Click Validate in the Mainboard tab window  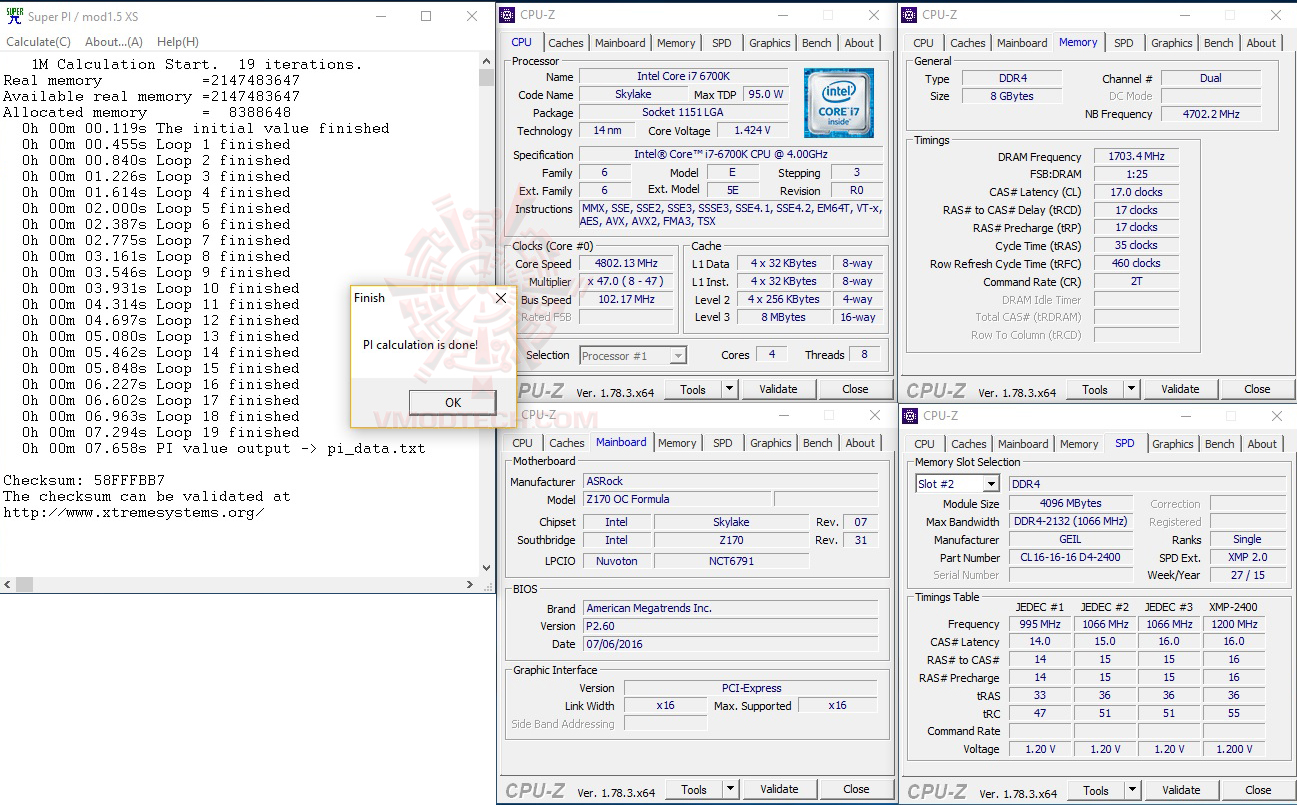tap(779, 789)
